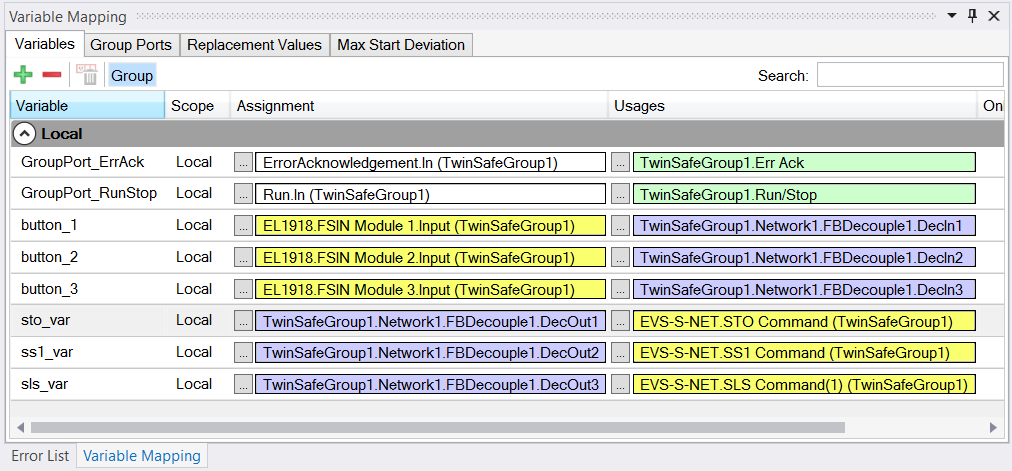Click the horizontal scrollbar right arrow
The width and height of the screenshot is (1012, 471).
(993, 427)
